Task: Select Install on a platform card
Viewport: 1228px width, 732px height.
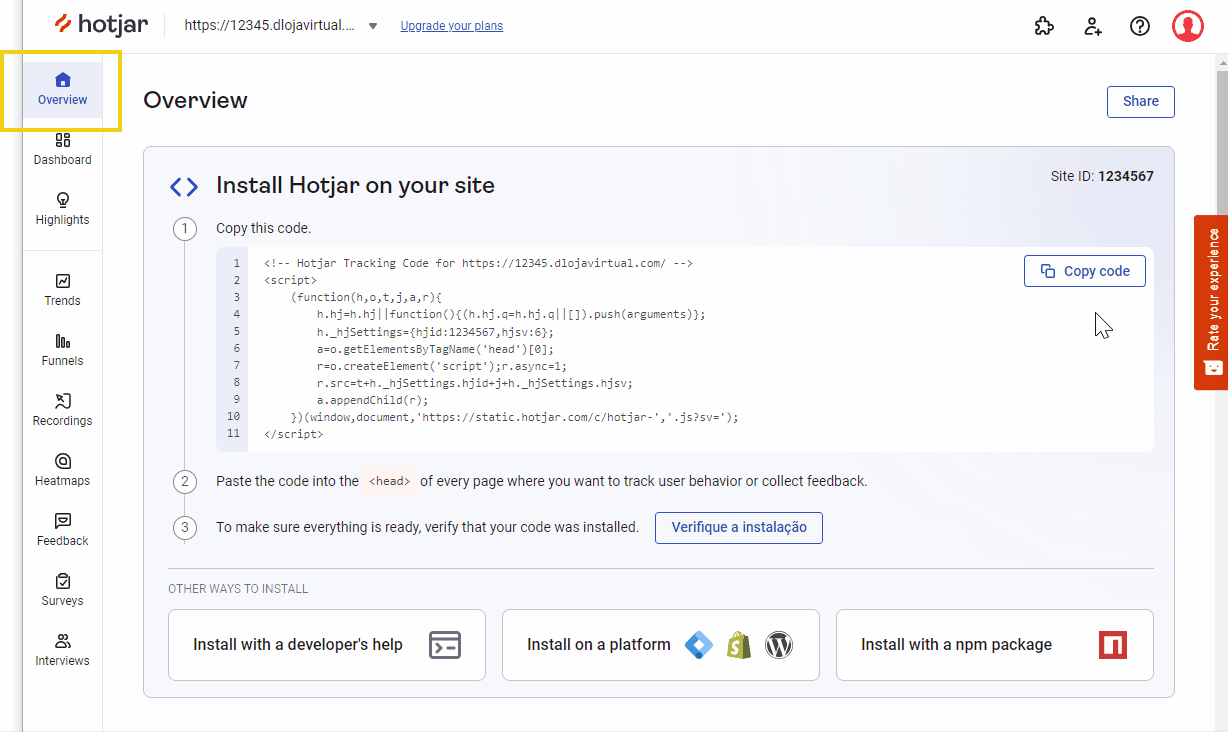Action: (661, 645)
